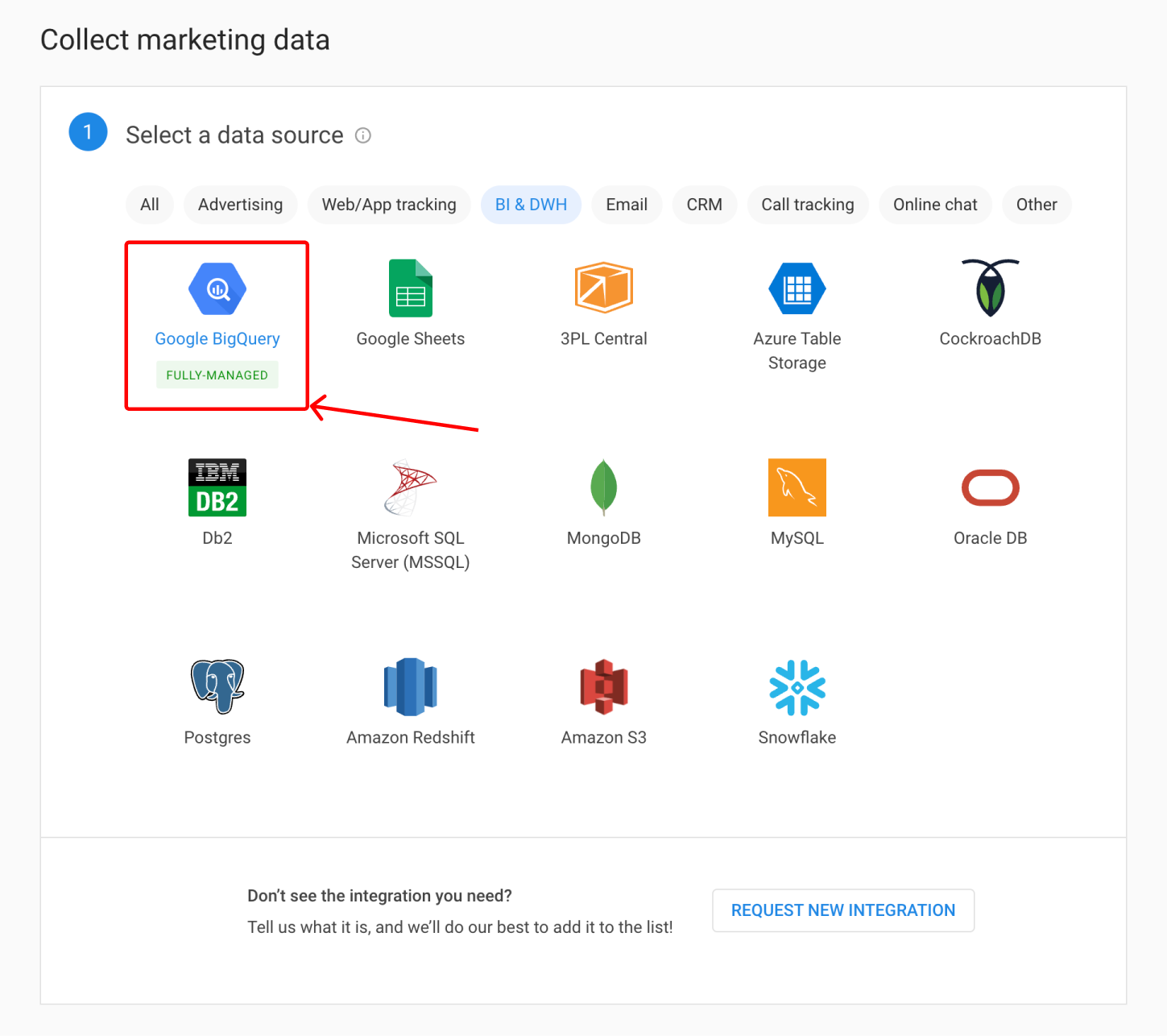Viewport: 1167px width, 1036px height.
Task: Choose the CockroachDB icon
Action: coord(991,288)
